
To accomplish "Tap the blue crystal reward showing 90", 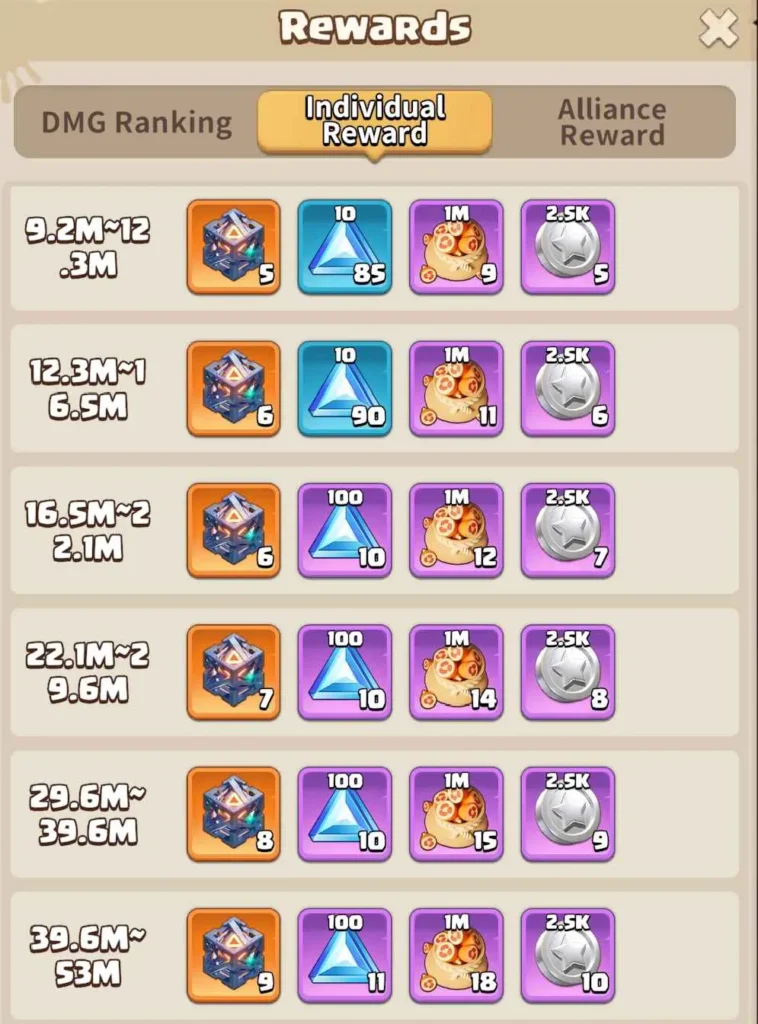I will [345, 389].
